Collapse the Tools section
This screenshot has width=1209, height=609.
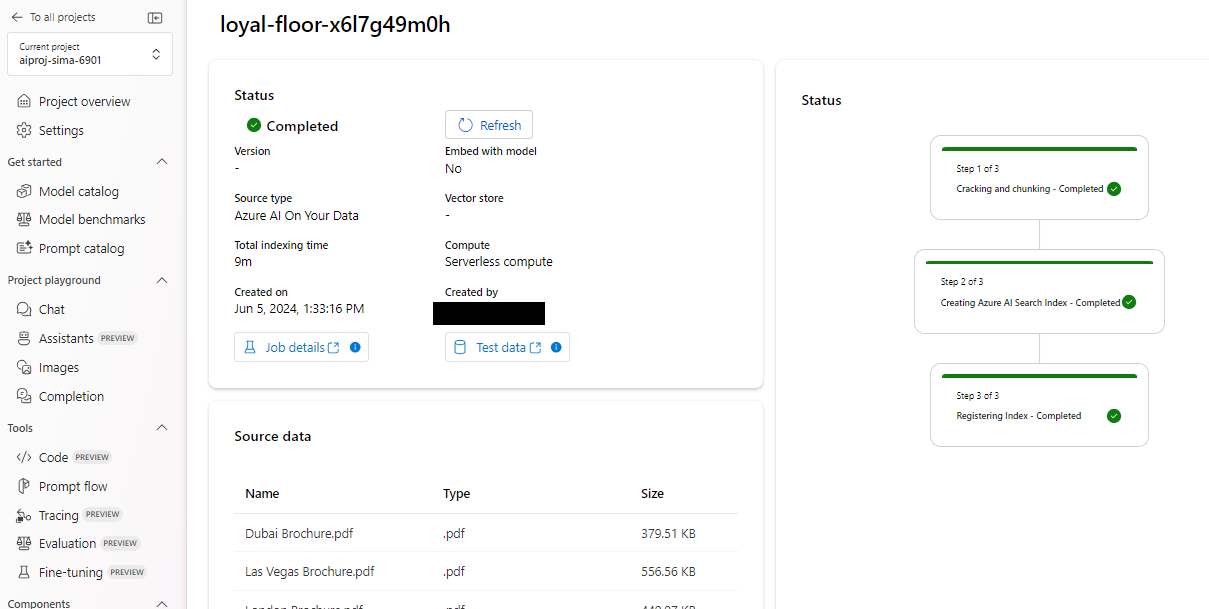pyautogui.click(x=162, y=427)
